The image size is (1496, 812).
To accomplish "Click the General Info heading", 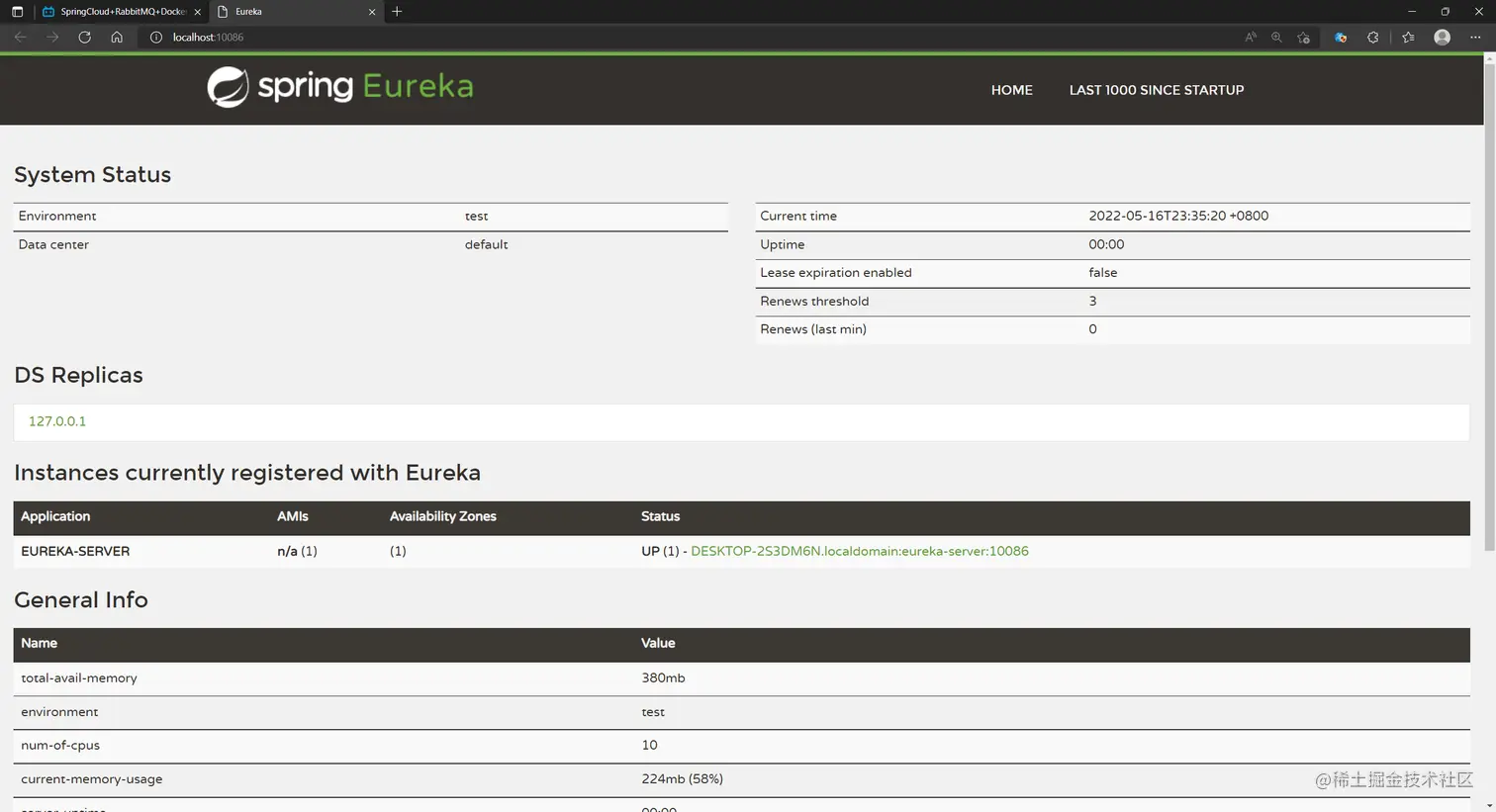I will click(x=81, y=600).
